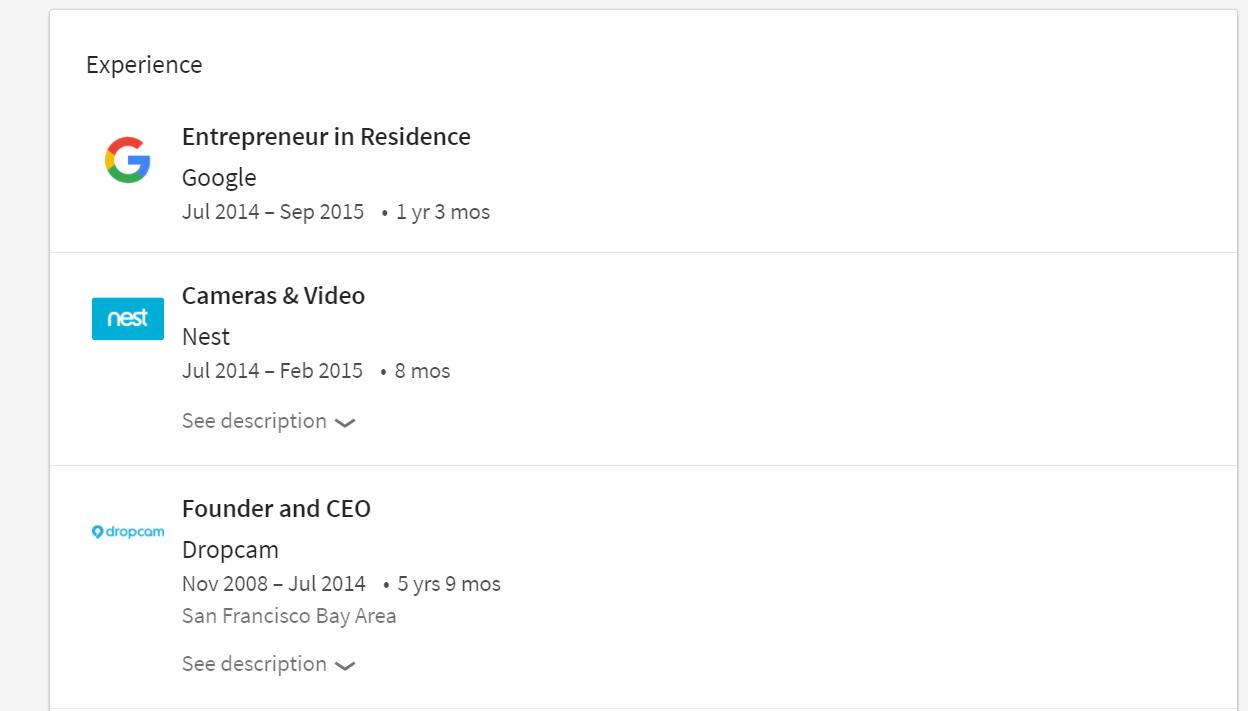Click the Experience section heading
The height and width of the screenshot is (711, 1248).
coord(144,65)
